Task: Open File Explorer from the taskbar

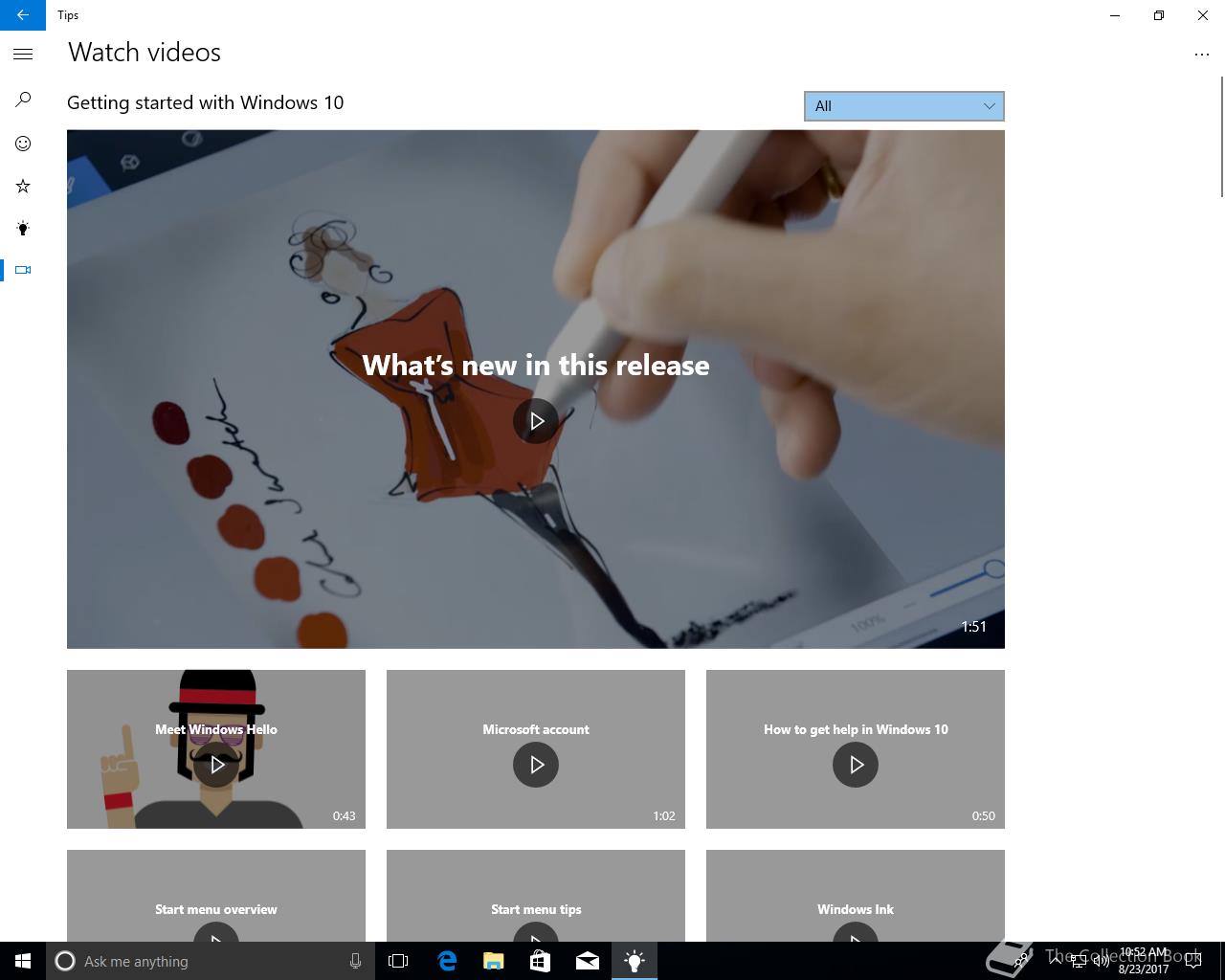Action: click(494, 961)
